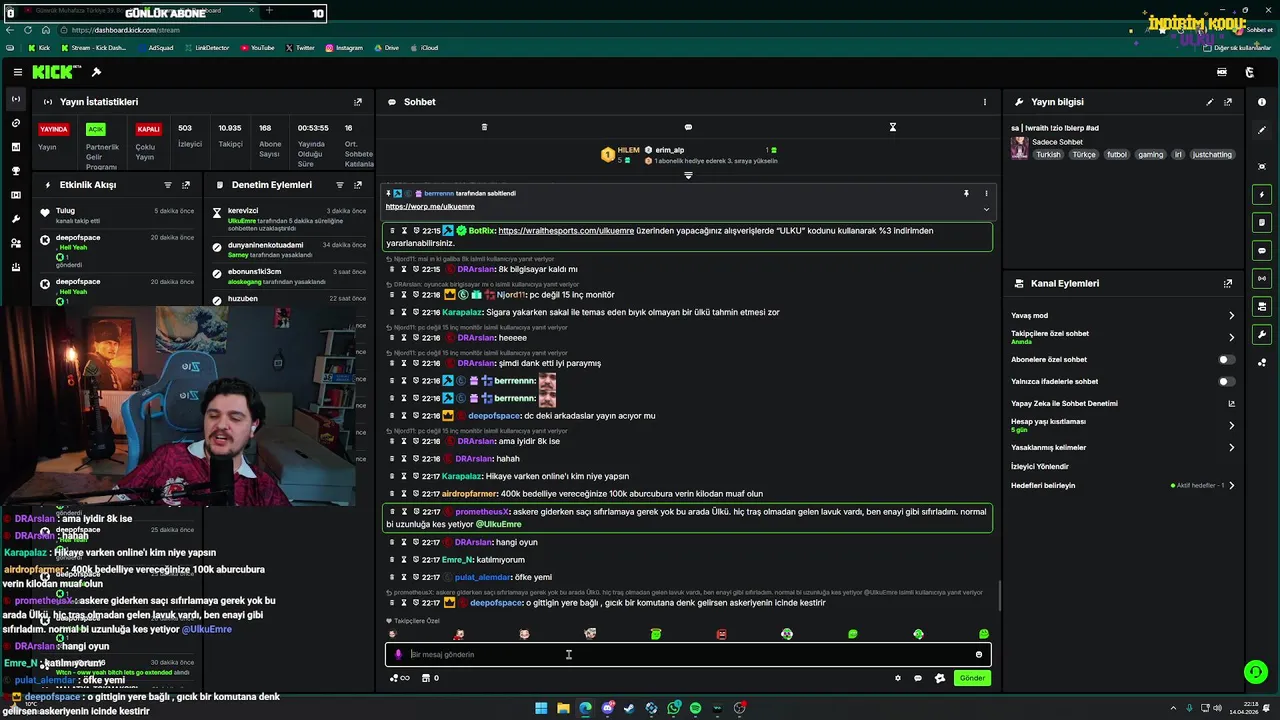Pop out the Etkinlik Akışı panel
The image size is (1280, 720).
pos(186,185)
